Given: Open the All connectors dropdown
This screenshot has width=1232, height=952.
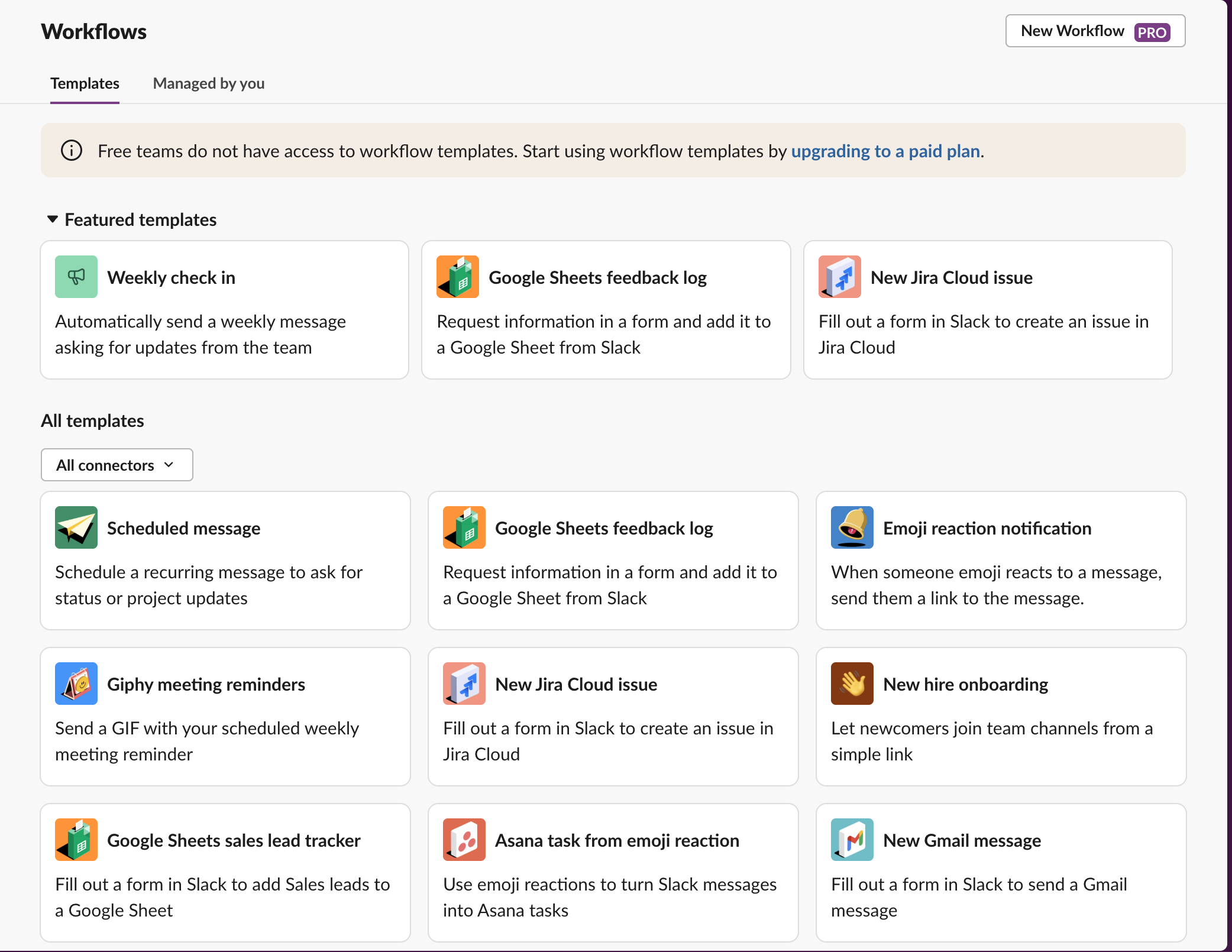Looking at the screenshot, I should point(117,465).
